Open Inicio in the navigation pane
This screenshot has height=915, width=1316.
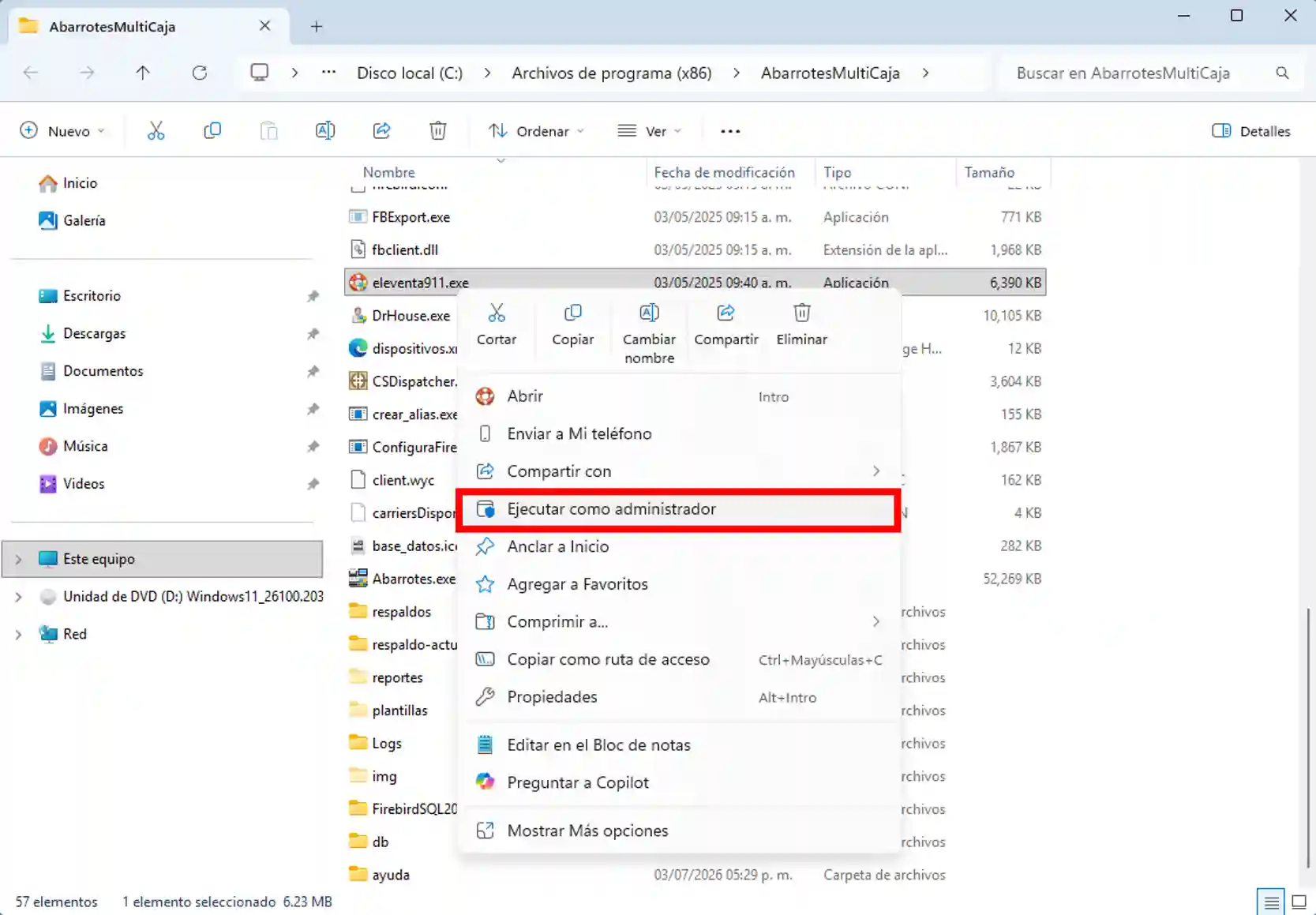[80, 183]
